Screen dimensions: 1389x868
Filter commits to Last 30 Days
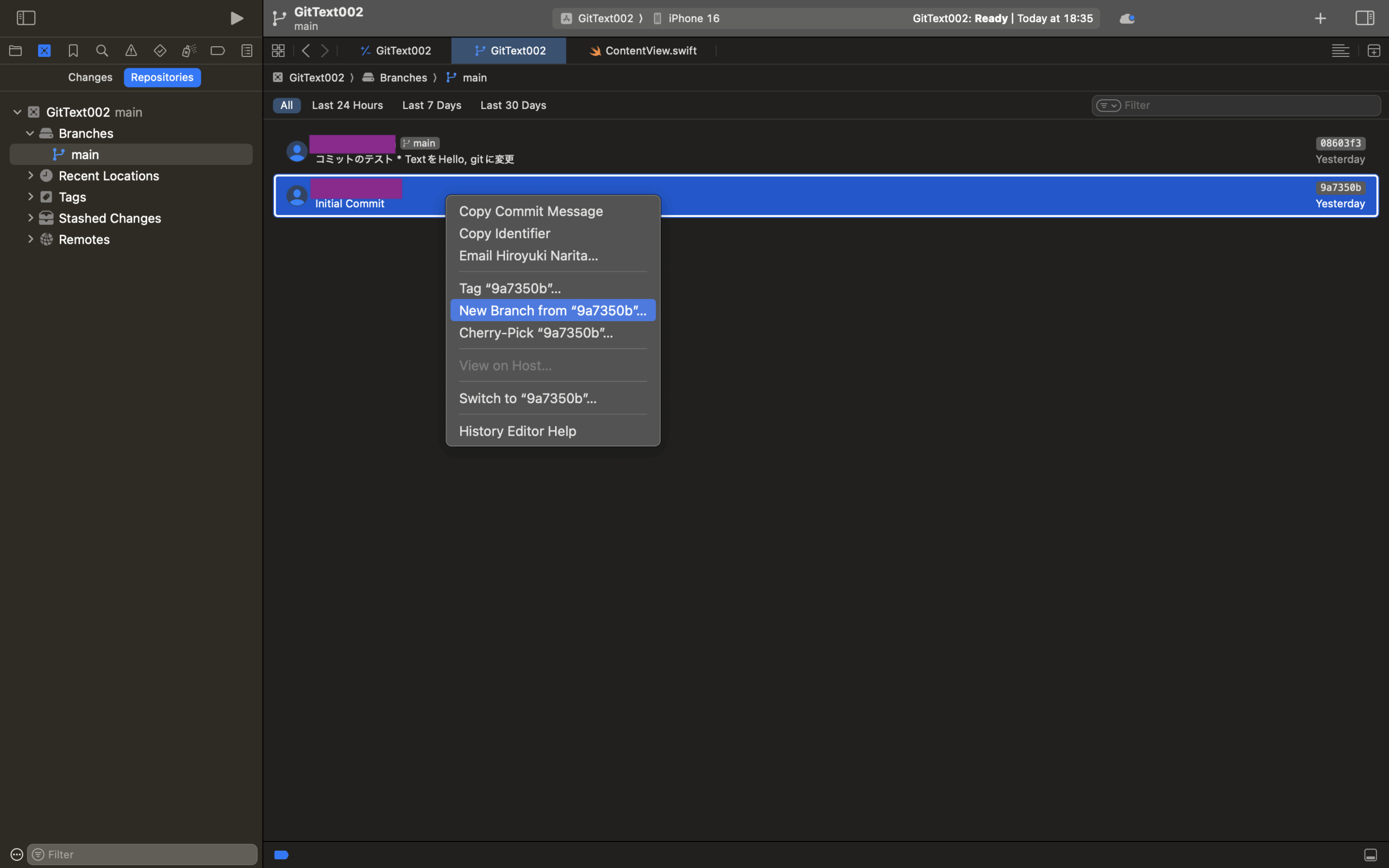[x=513, y=105]
